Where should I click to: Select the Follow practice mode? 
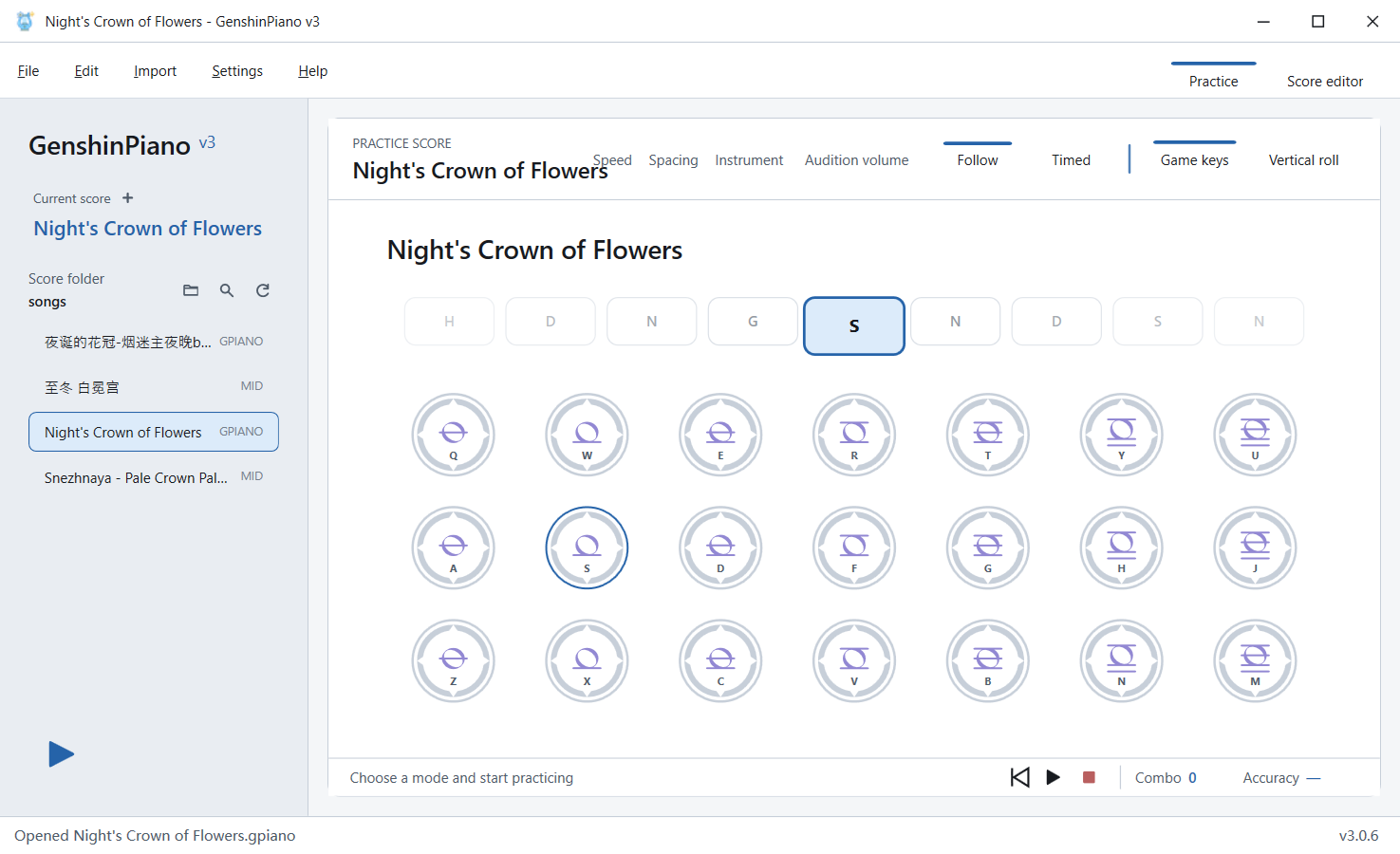pyautogui.click(x=978, y=160)
